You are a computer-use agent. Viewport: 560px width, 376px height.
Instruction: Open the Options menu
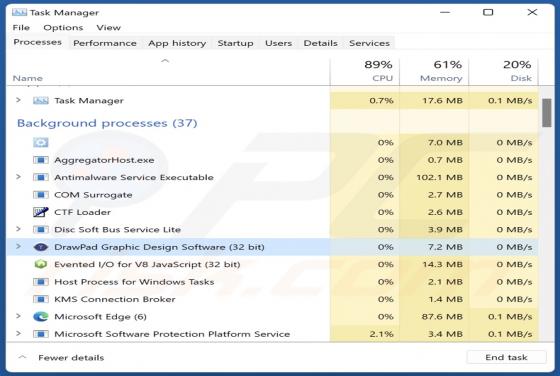click(x=63, y=27)
